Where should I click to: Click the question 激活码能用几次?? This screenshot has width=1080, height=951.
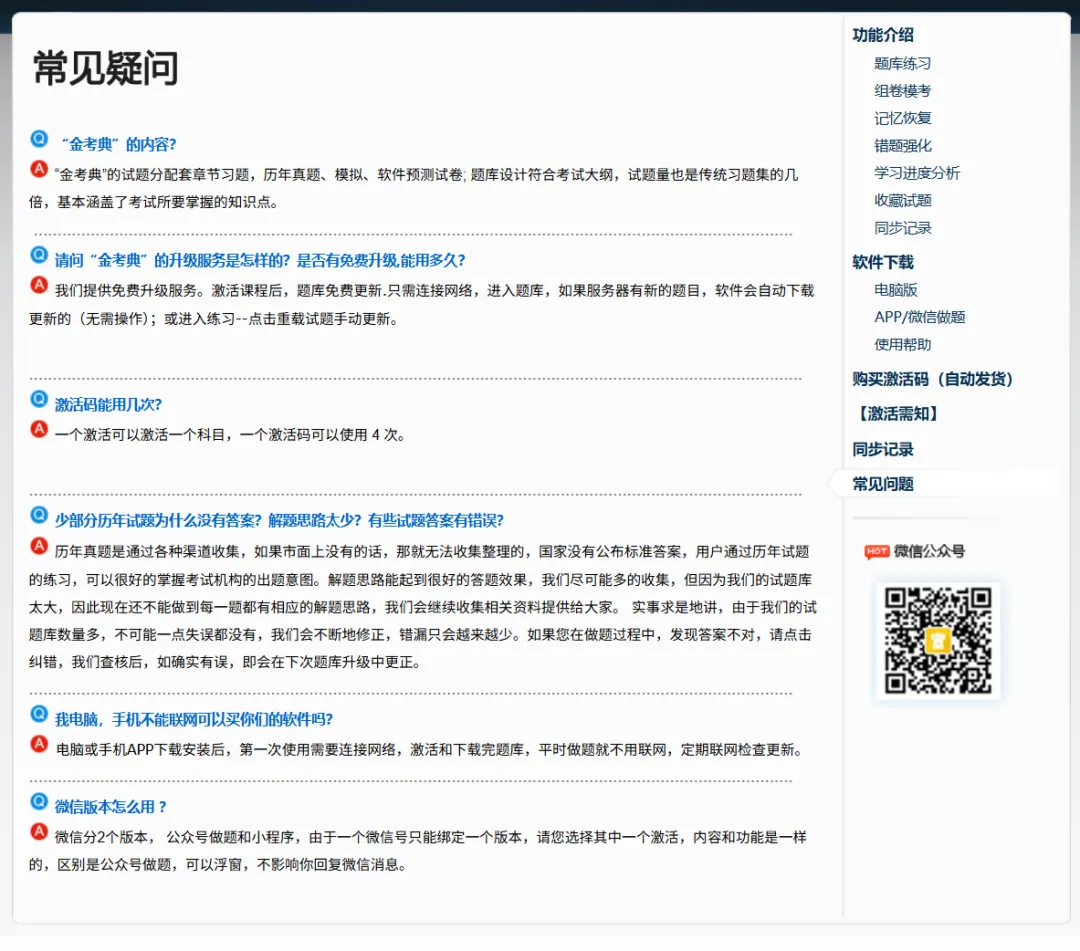pyautogui.click(x=108, y=405)
